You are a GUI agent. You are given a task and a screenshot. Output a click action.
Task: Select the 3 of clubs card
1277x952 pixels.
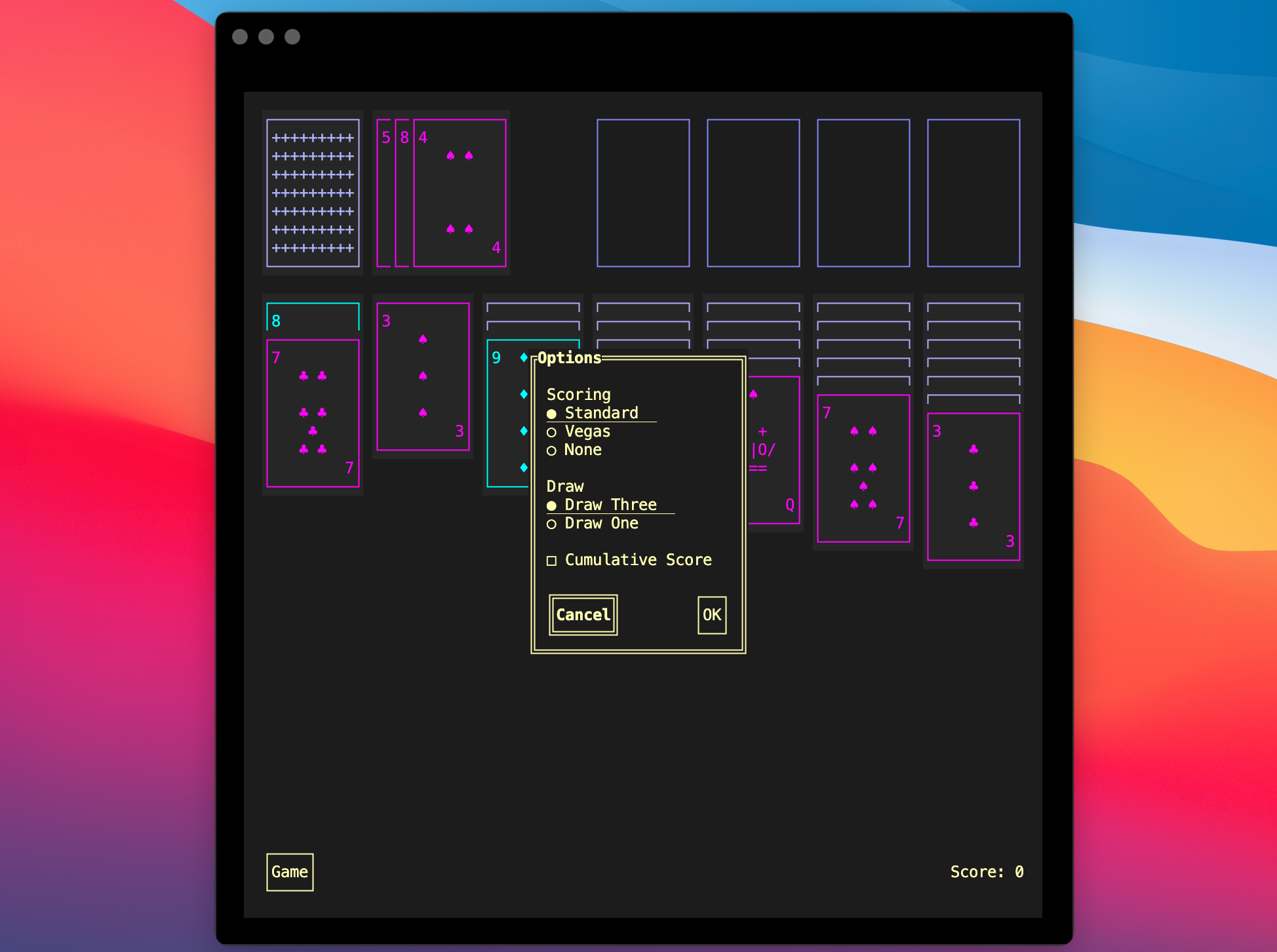(x=973, y=486)
